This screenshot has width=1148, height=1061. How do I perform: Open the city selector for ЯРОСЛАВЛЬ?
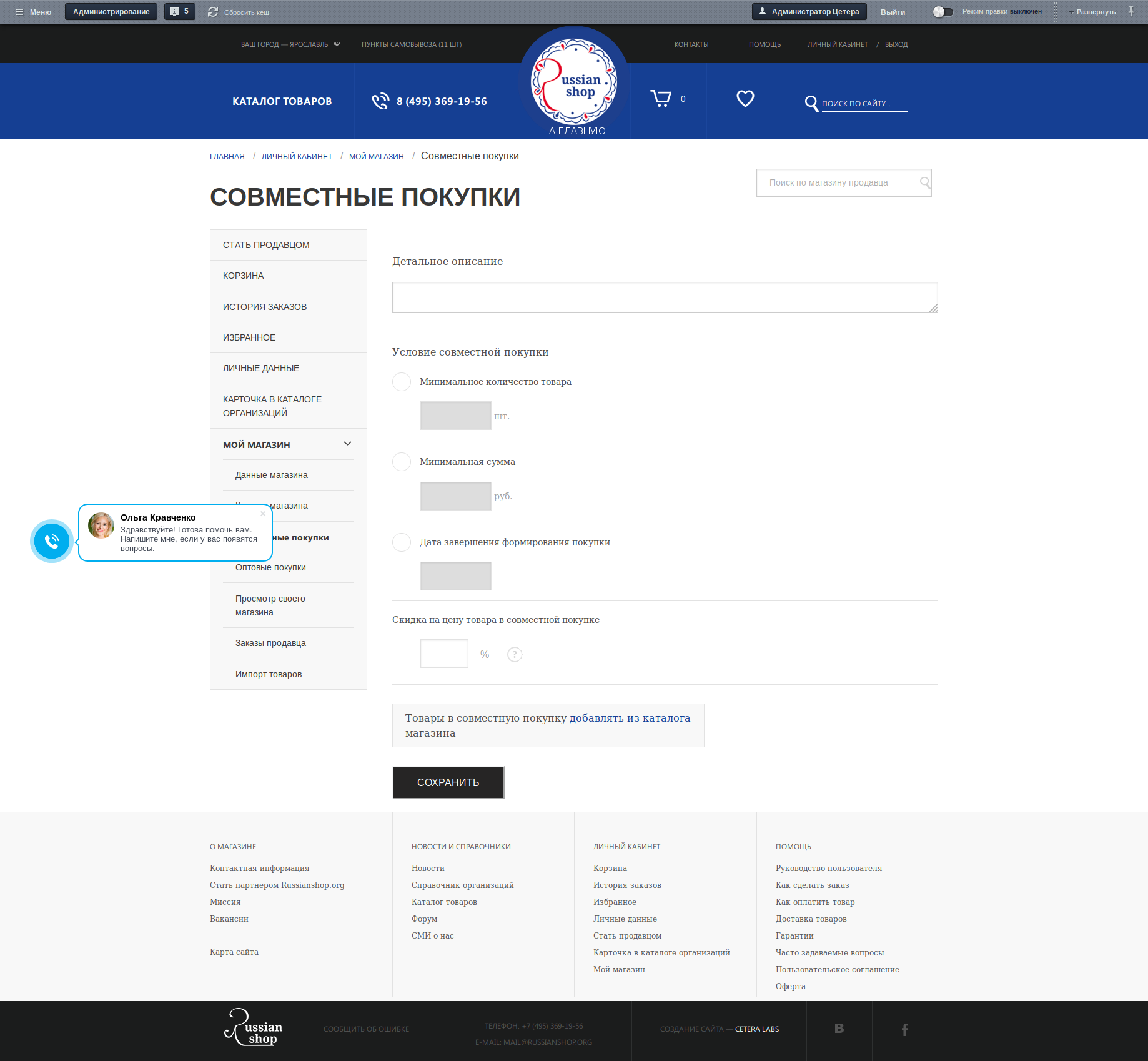point(309,44)
